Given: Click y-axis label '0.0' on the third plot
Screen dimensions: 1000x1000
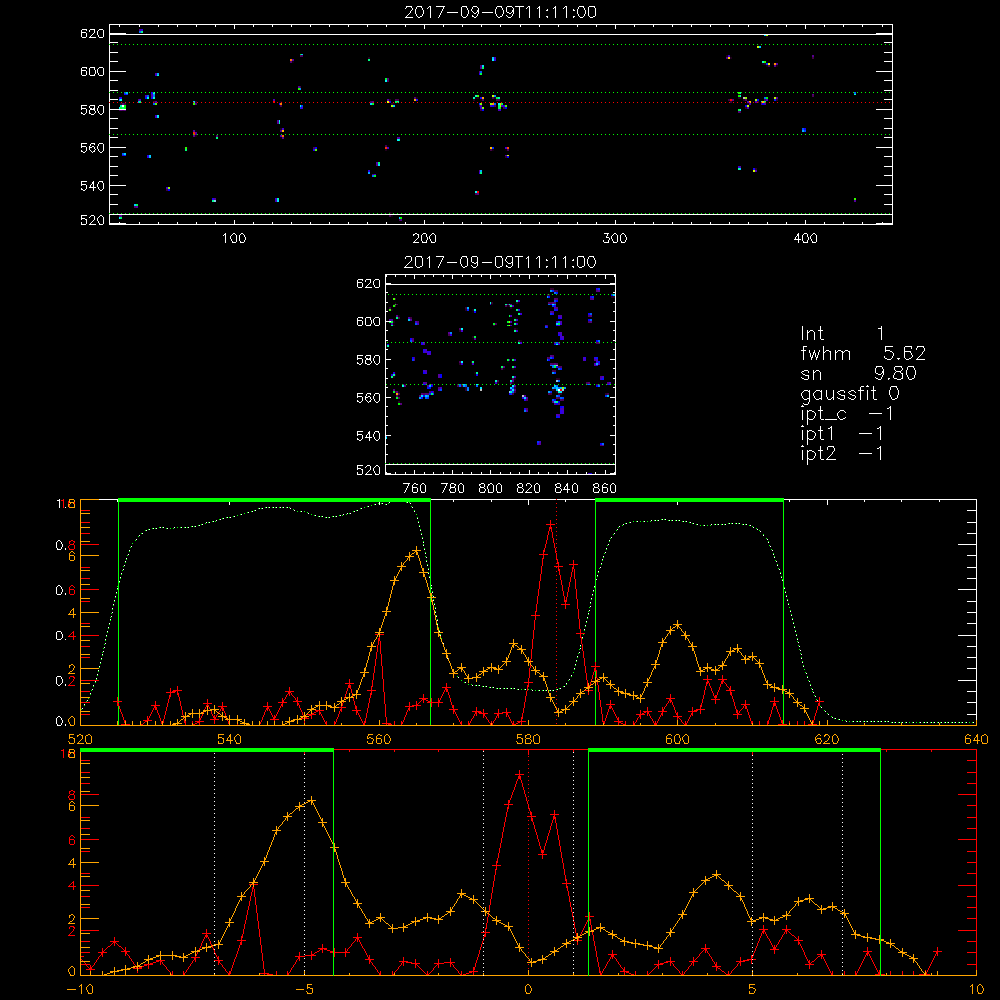Looking at the screenshot, I should click(x=65, y=721).
